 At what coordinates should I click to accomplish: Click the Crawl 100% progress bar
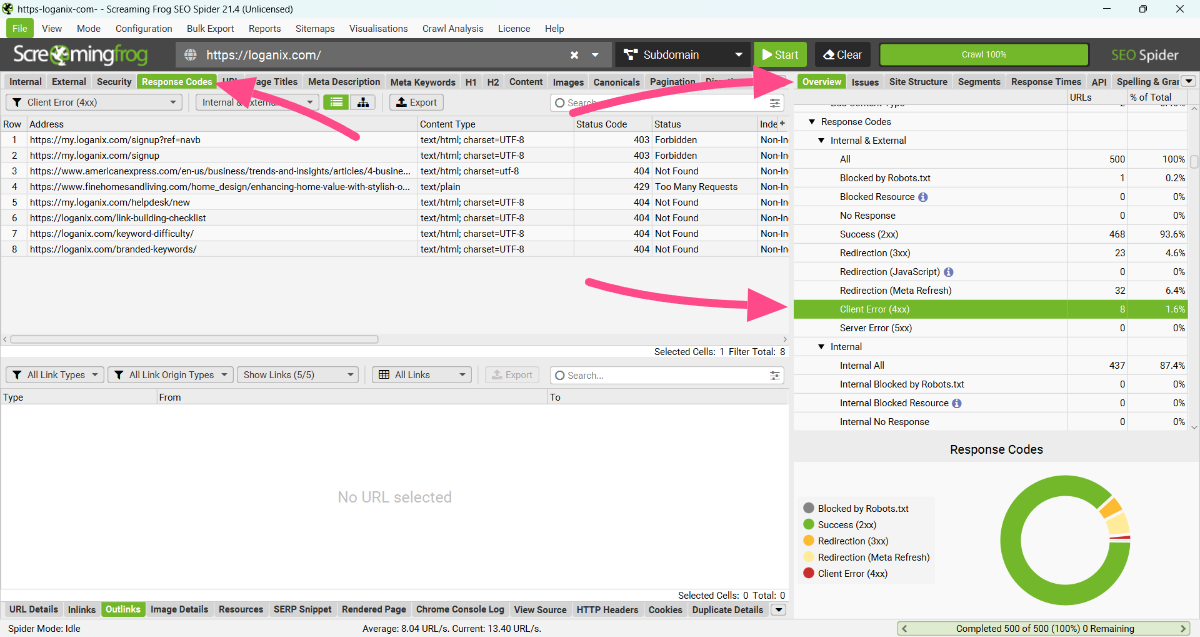984,55
